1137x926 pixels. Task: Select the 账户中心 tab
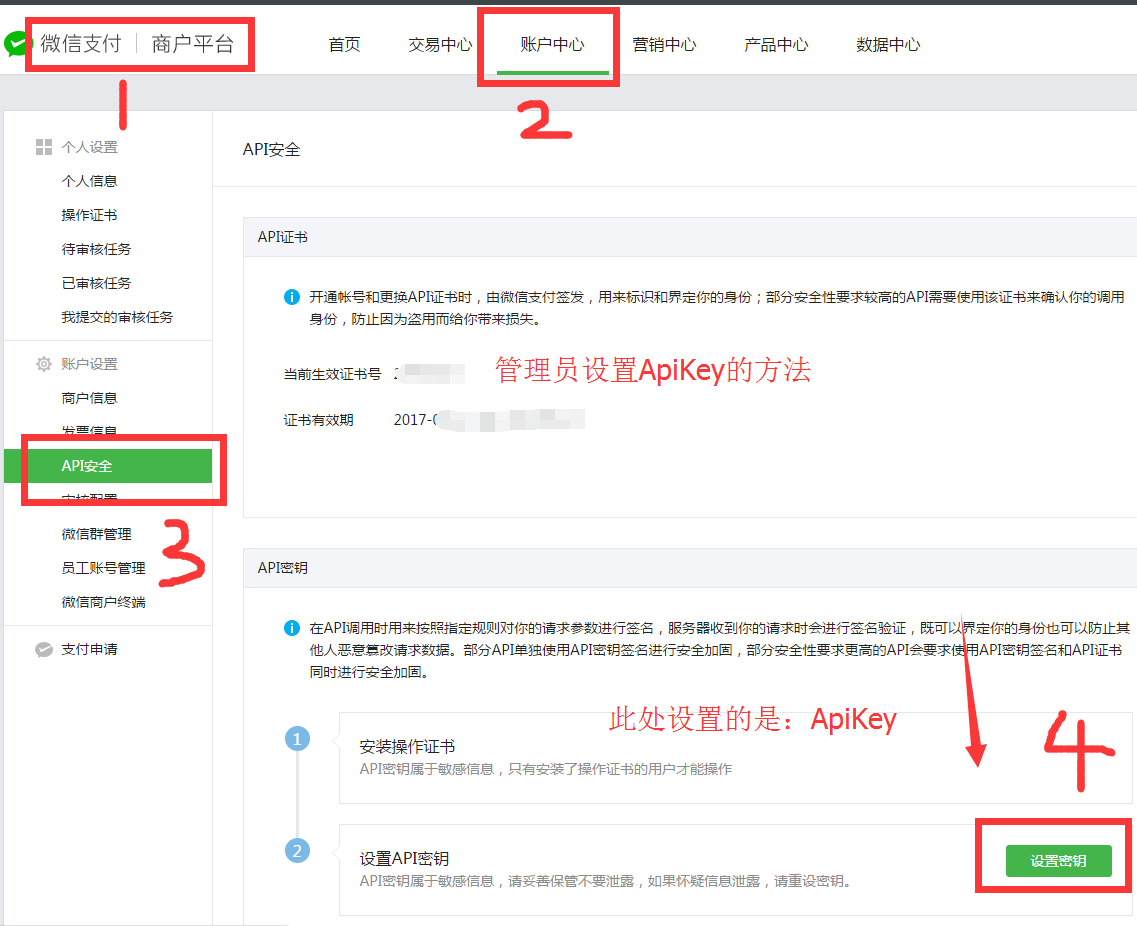553,44
